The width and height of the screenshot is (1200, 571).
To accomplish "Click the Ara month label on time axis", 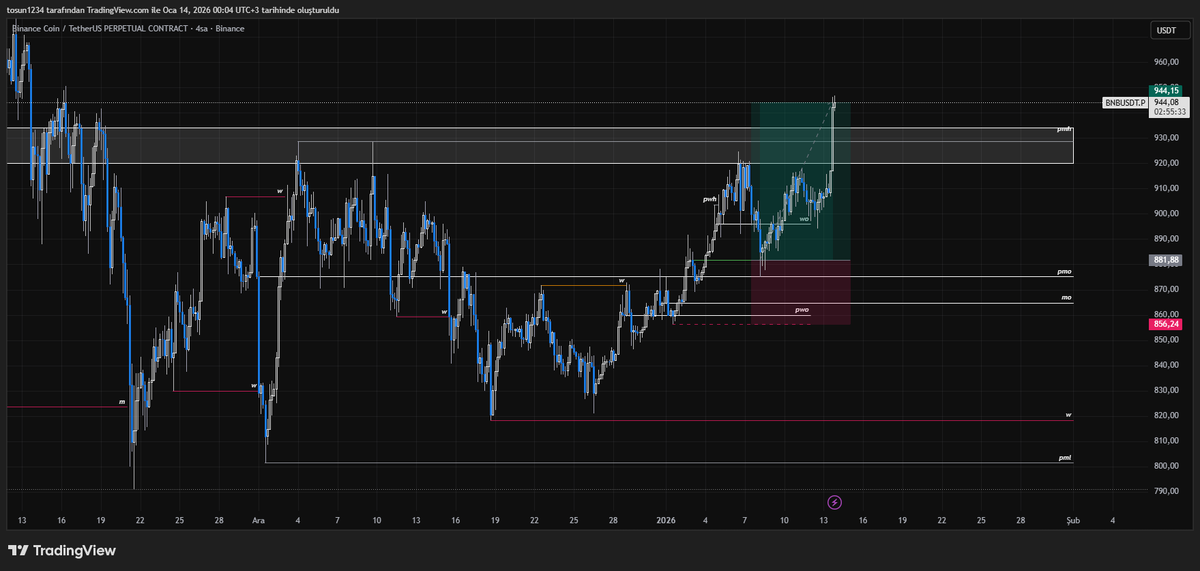I will point(258,521).
